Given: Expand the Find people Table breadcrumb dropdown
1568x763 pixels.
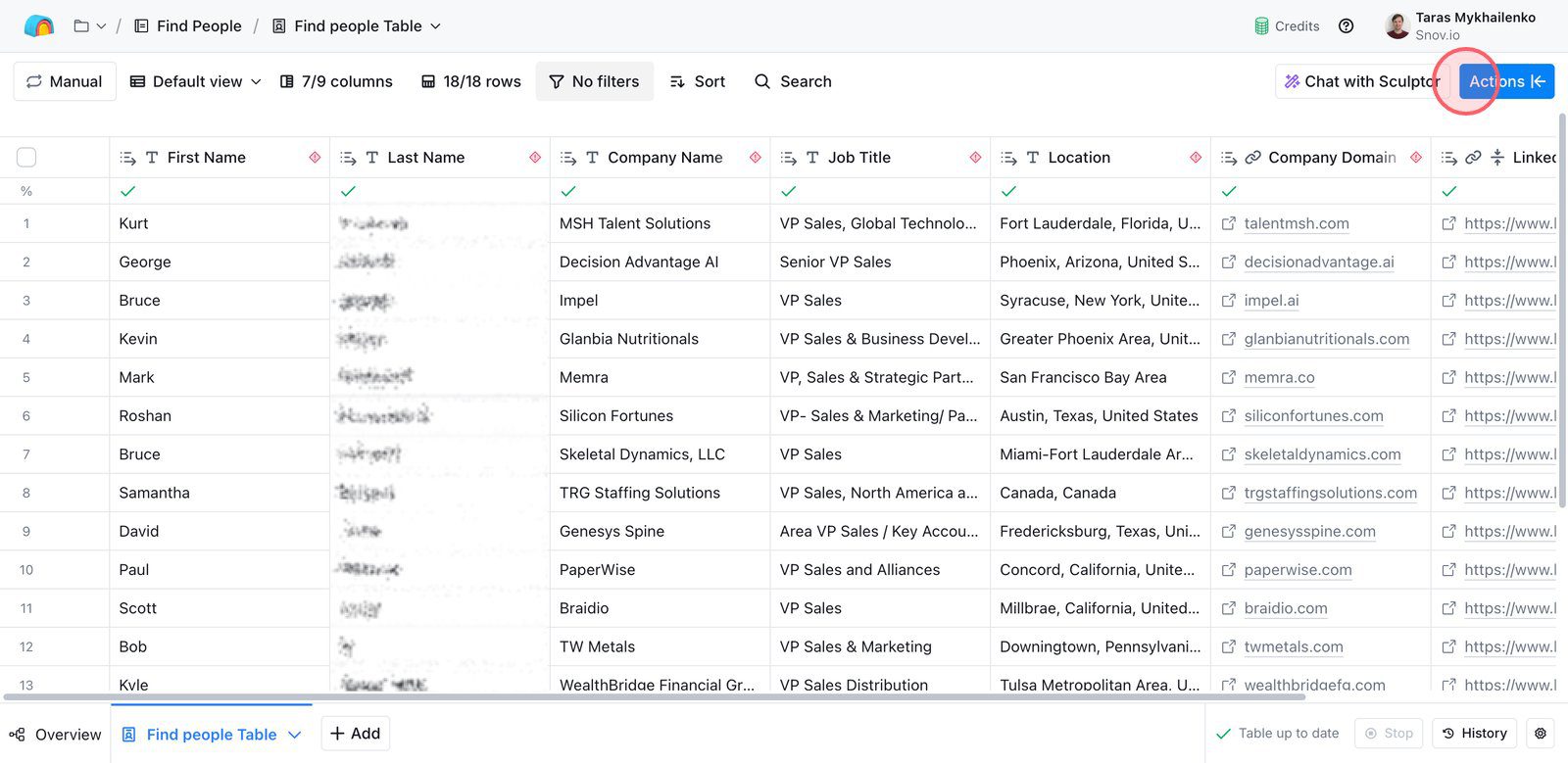Looking at the screenshot, I should [436, 26].
